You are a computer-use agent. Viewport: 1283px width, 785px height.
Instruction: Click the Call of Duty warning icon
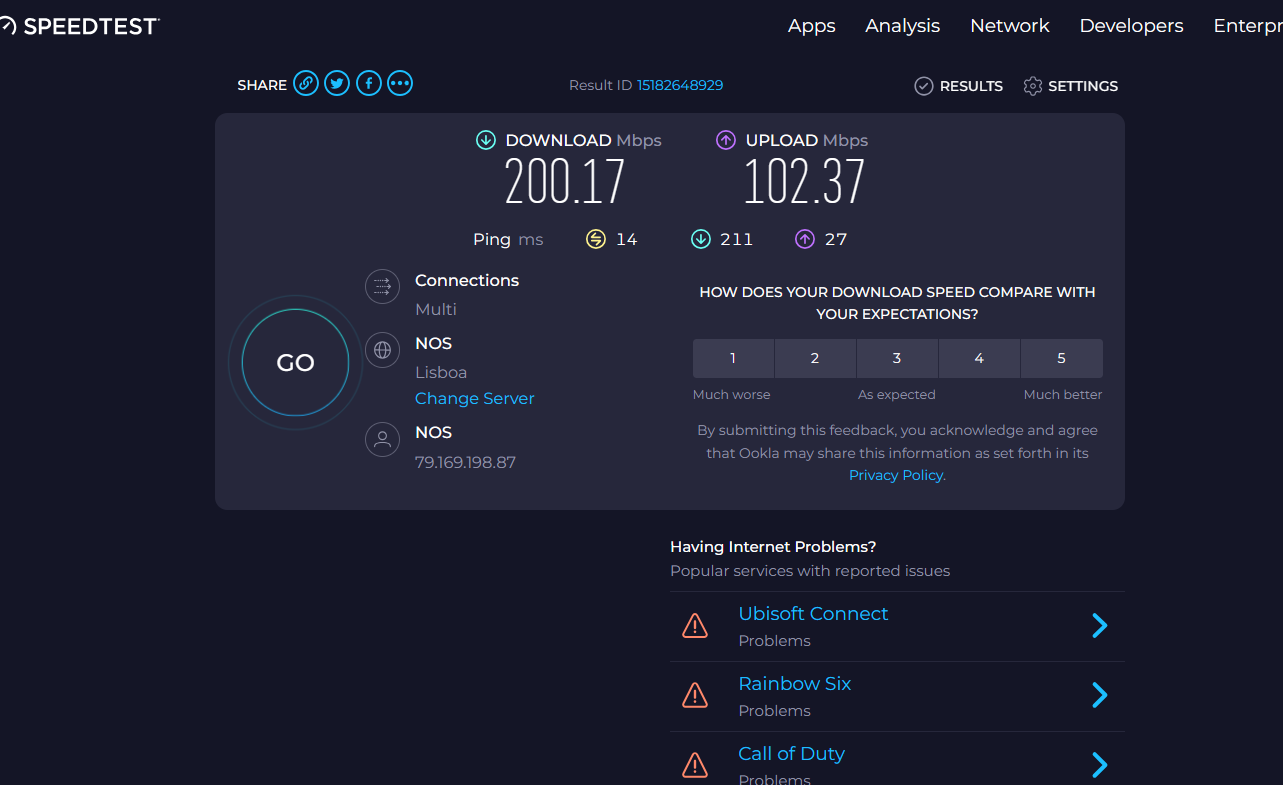(695, 765)
